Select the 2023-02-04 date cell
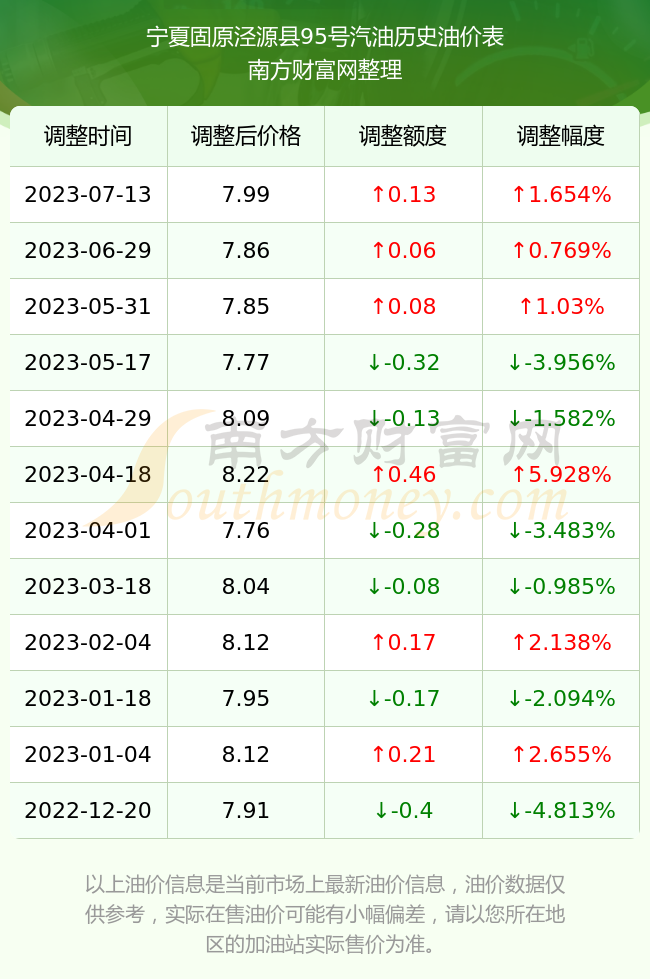 [x=88, y=642]
